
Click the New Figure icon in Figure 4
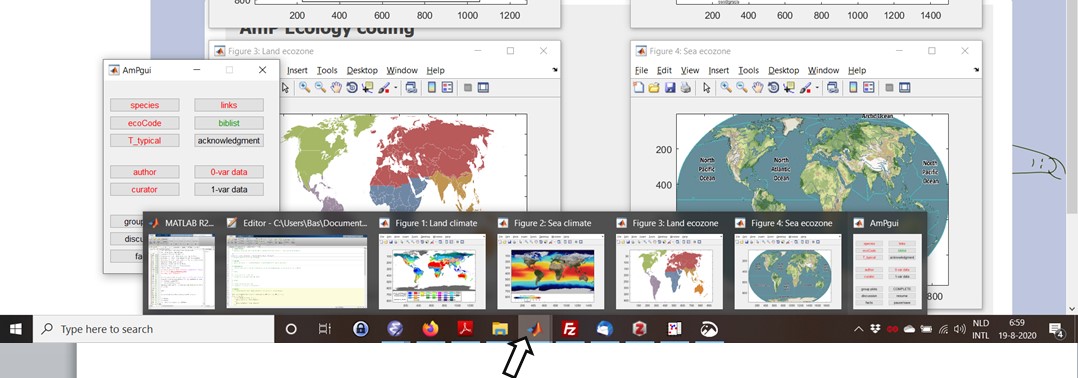[x=638, y=88]
